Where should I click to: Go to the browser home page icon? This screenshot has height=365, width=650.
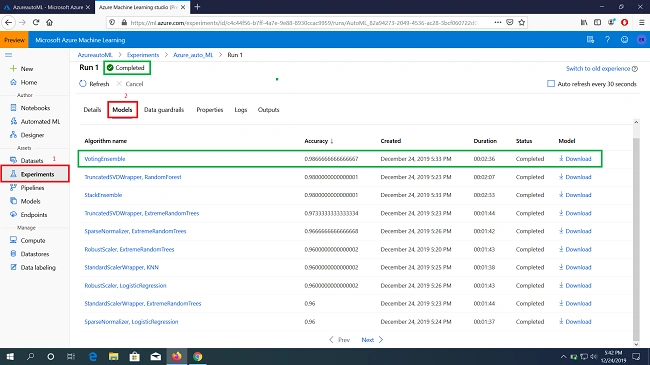[49, 22]
